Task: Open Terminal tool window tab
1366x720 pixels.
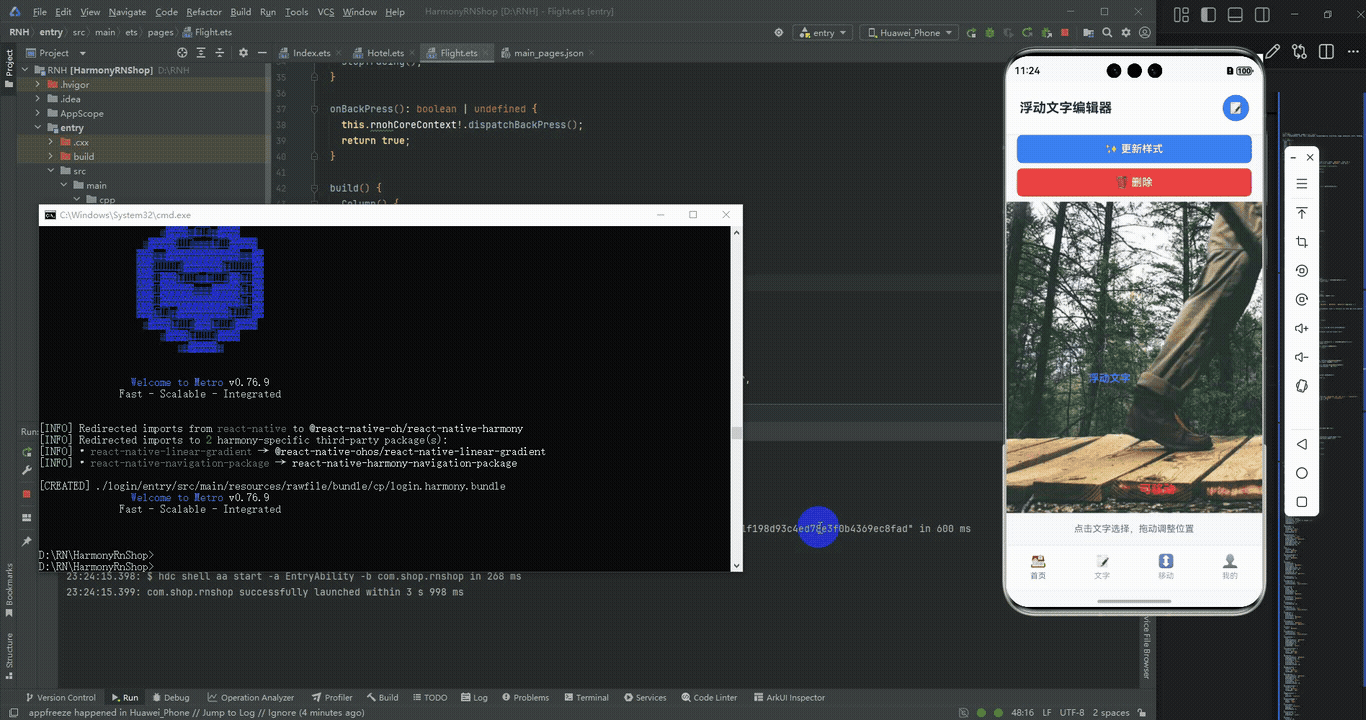Action: 586,697
